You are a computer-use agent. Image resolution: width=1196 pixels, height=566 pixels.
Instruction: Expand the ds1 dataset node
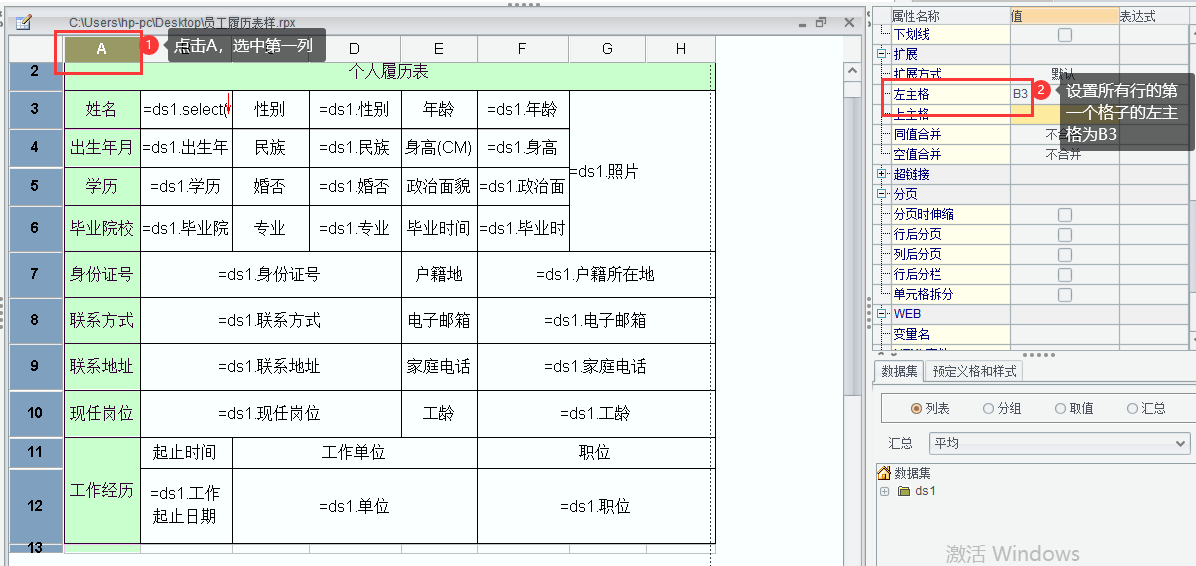pos(885,491)
